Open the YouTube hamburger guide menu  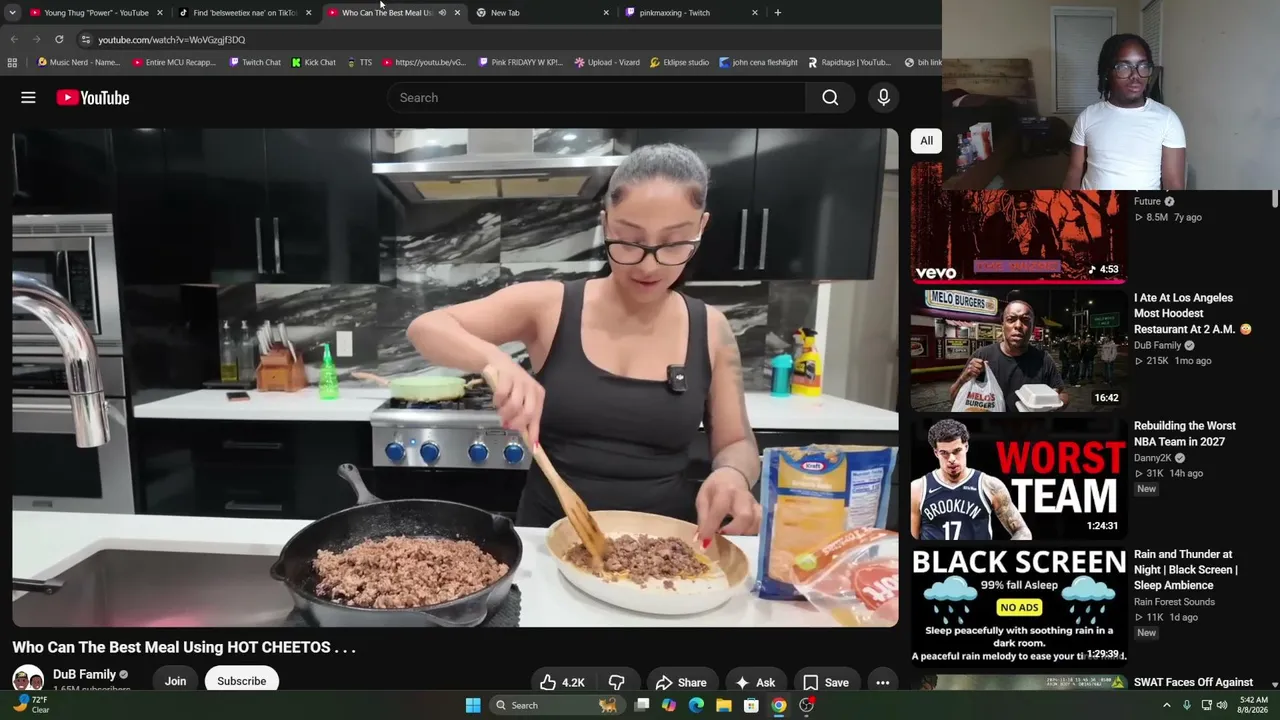pos(28,97)
